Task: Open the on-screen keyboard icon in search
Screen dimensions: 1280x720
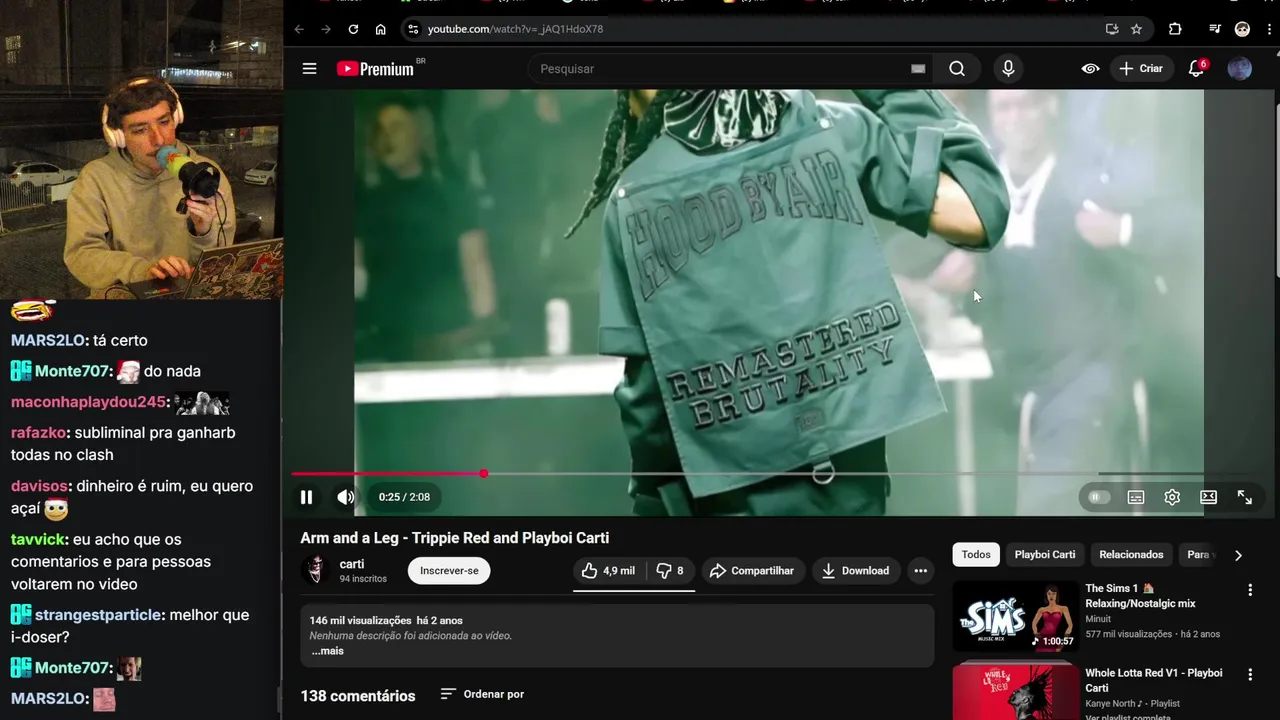Action: pos(918,69)
